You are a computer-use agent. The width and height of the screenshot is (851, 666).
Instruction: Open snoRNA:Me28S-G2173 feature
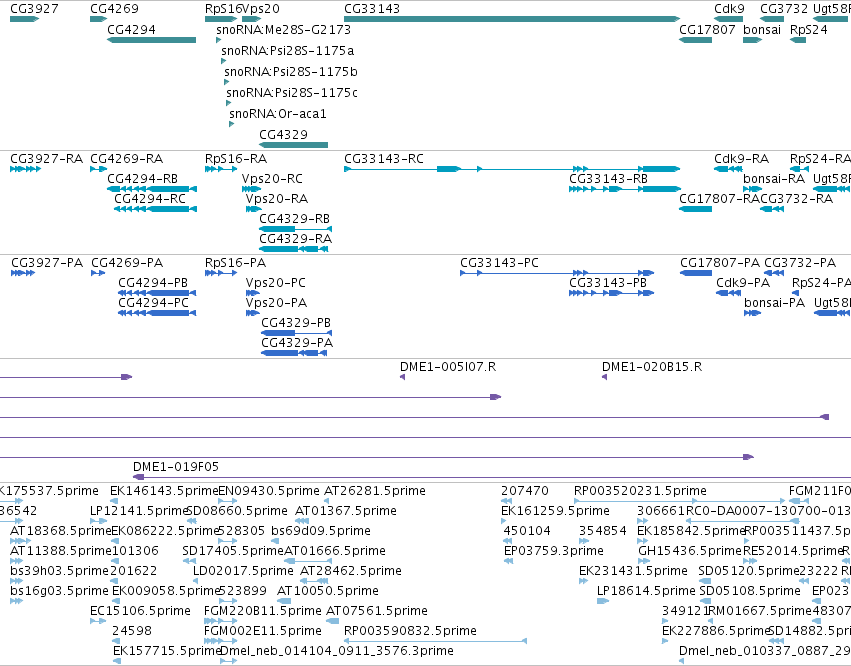[218, 40]
